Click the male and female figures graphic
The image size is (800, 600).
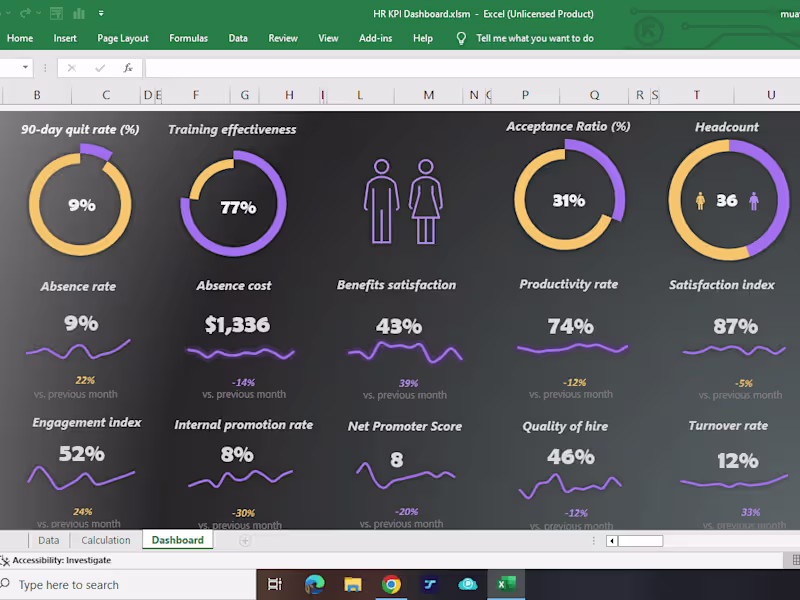pos(403,202)
